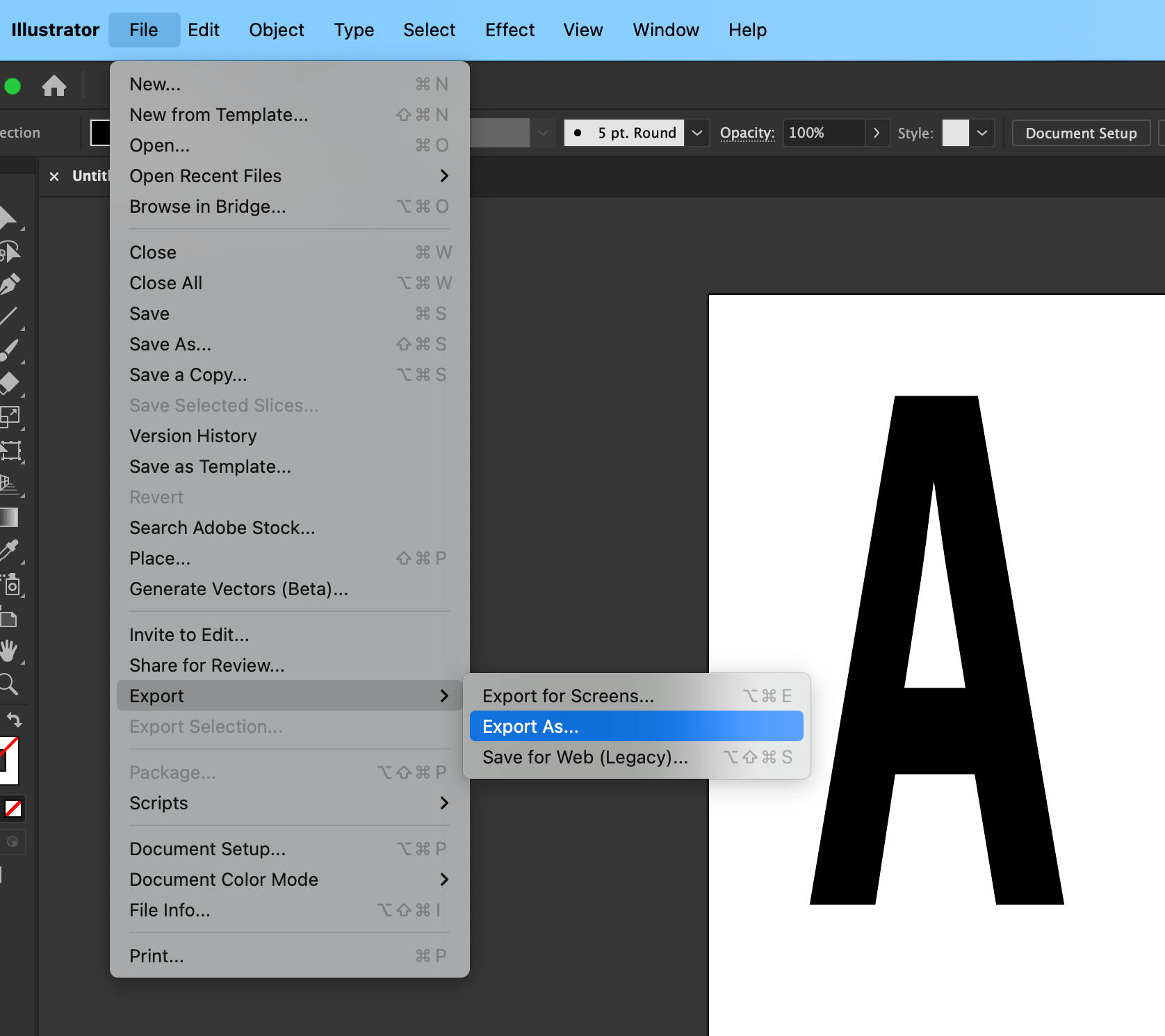The width and height of the screenshot is (1165, 1036).
Task: Select the Pen tool
Action: point(10,284)
